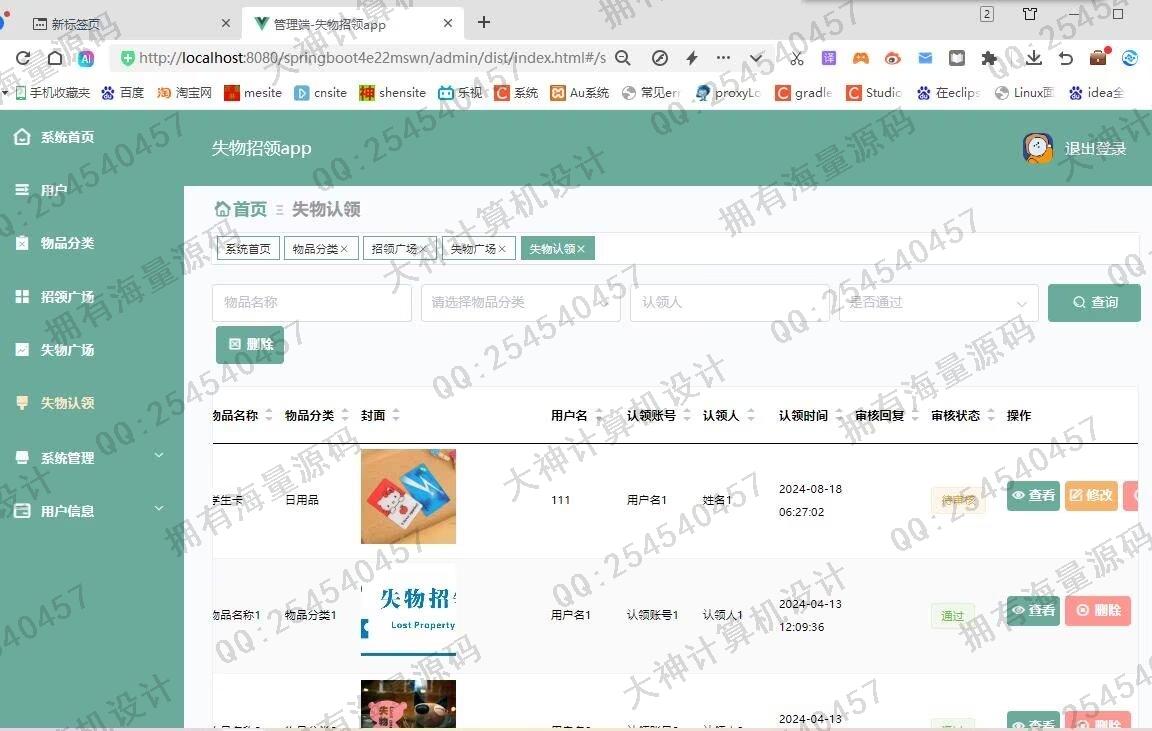Sort the table by 认领人
Screen dimensions: 1152x731
[751, 415]
